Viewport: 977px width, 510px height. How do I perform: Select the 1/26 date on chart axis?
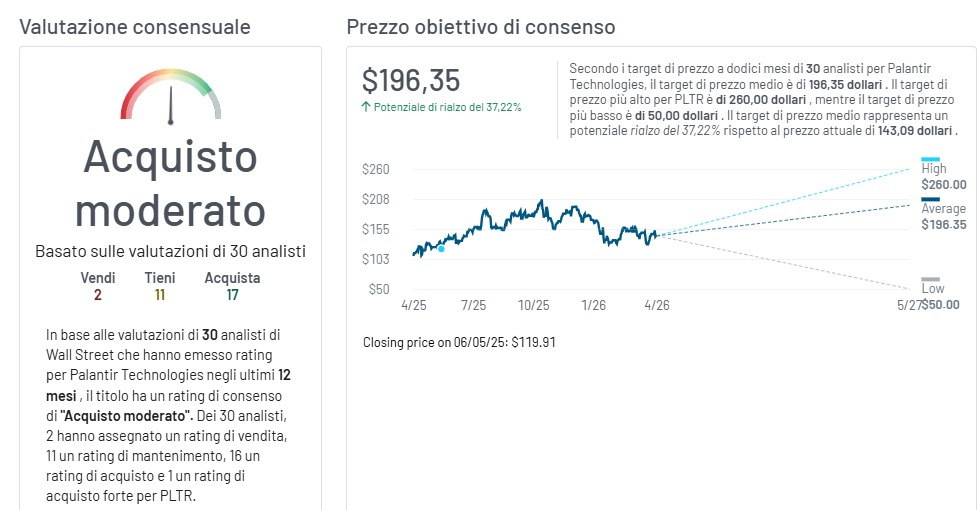pyautogui.click(x=595, y=305)
